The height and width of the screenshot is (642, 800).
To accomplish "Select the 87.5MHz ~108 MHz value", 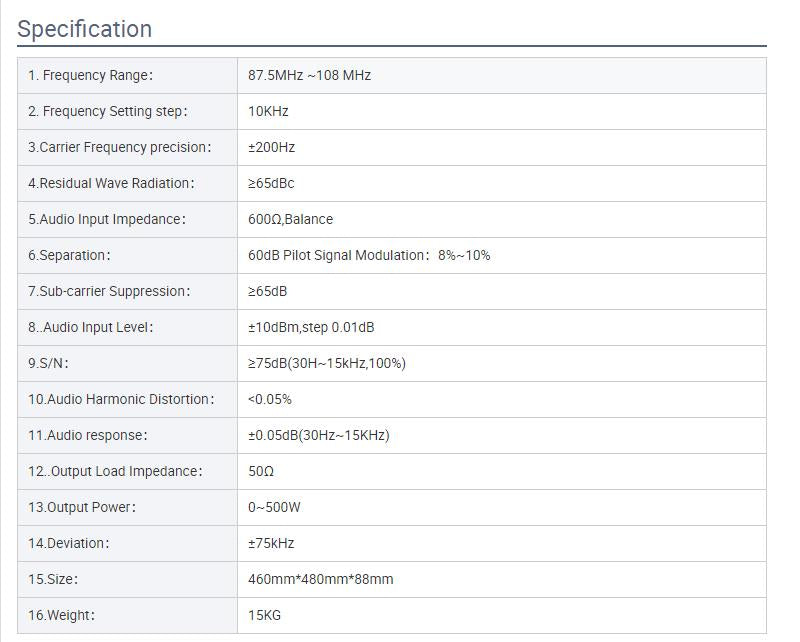I will (x=310, y=75).
